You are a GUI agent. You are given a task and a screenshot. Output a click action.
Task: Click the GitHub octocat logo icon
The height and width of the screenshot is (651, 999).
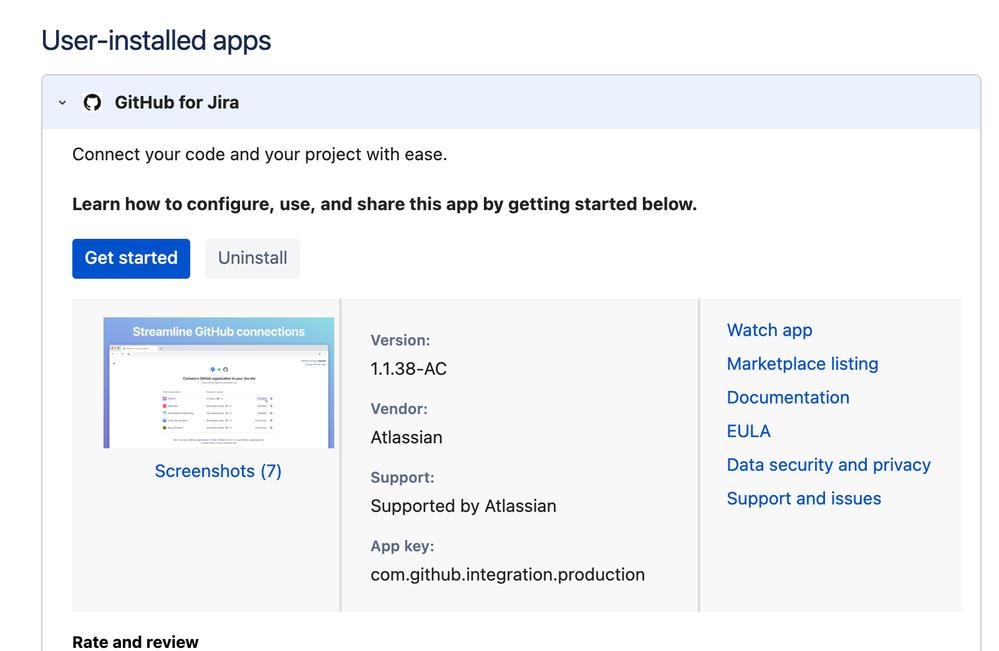coord(92,103)
